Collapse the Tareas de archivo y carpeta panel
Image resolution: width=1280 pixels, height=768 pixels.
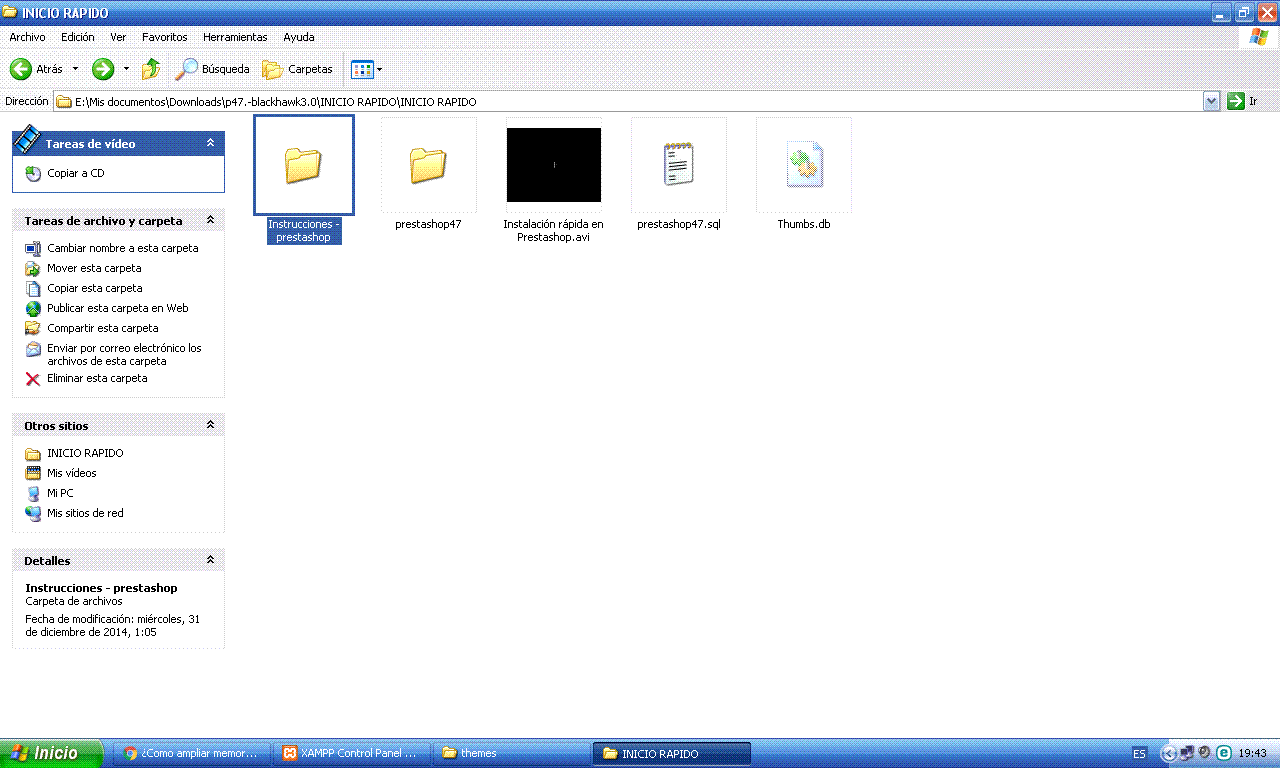click(x=210, y=220)
